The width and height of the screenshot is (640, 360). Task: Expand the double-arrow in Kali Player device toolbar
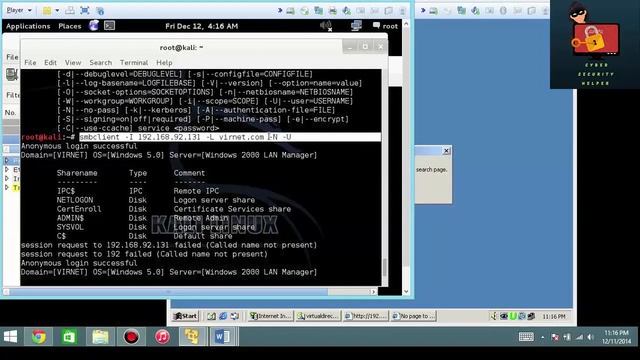coord(280,11)
